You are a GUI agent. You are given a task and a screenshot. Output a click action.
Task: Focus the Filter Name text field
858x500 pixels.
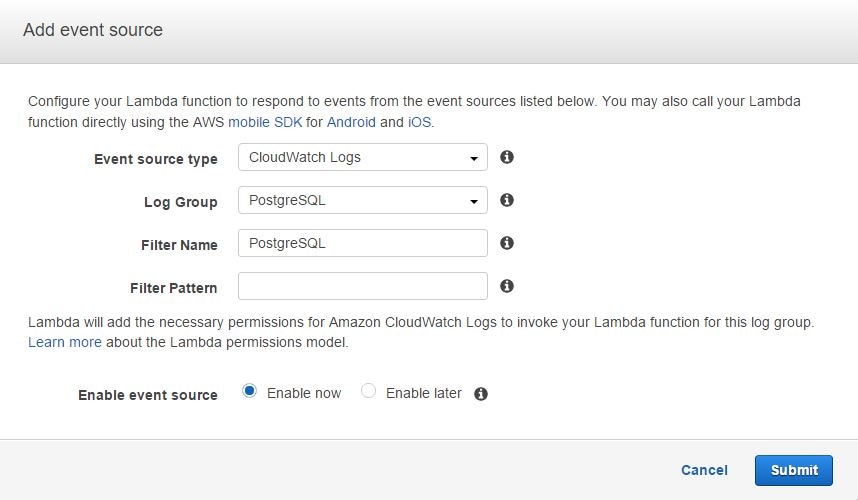tap(362, 243)
